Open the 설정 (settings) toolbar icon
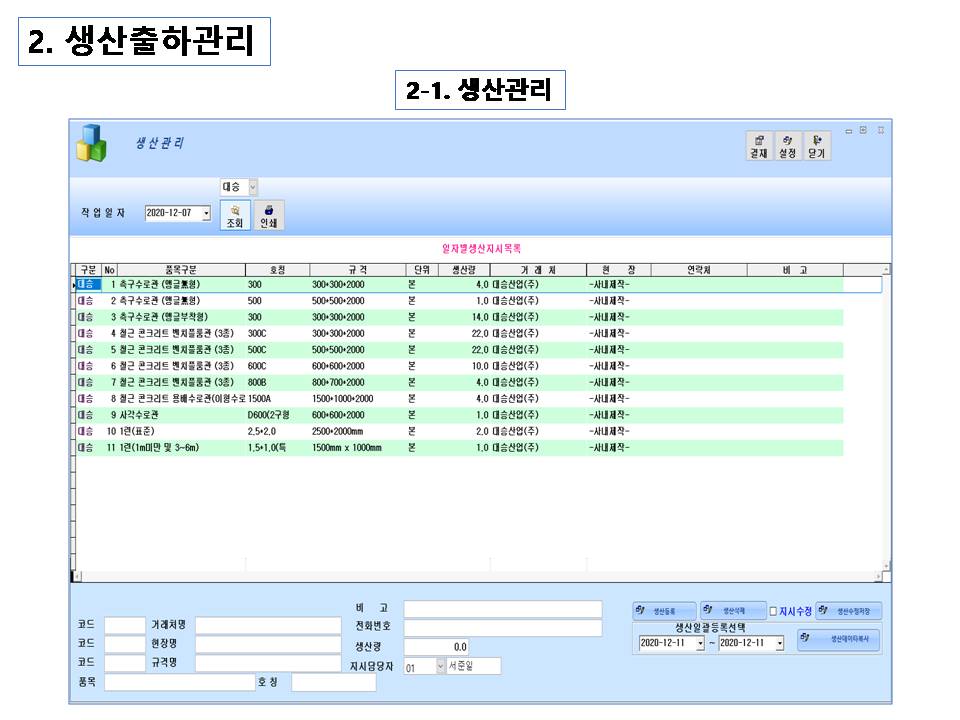The height and width of the screenshot is (720, 960). [x=787, y=146]
